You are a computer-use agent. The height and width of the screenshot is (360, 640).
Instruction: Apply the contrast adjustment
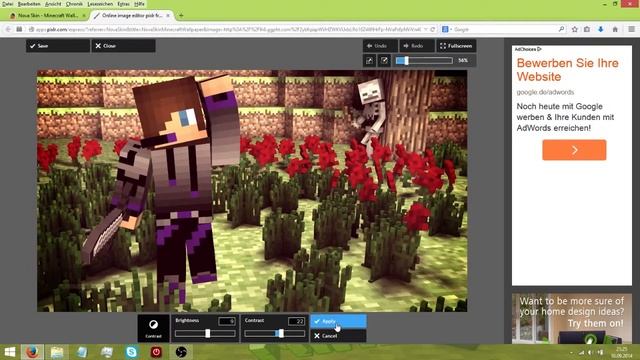338,321
